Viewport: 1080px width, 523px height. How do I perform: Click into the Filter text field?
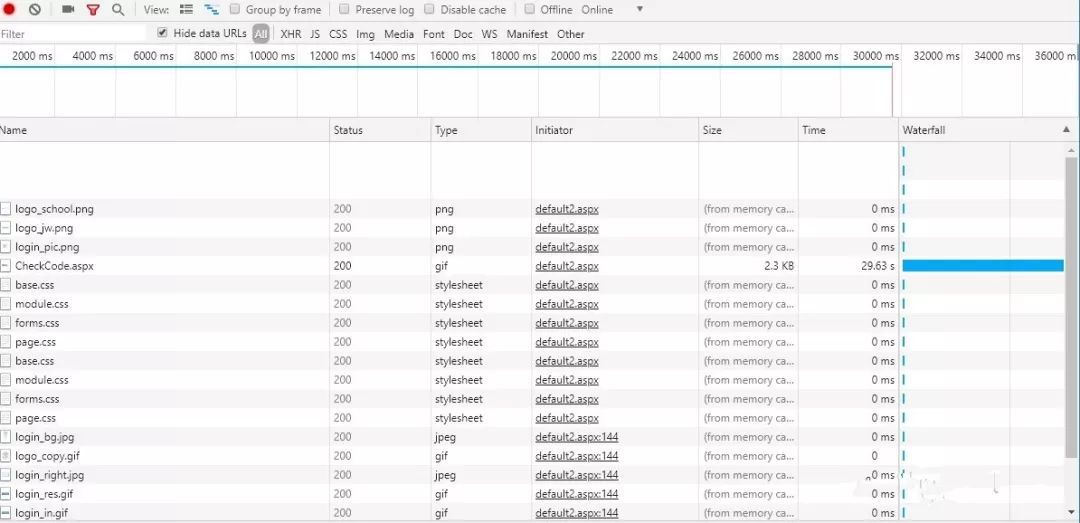70,34
